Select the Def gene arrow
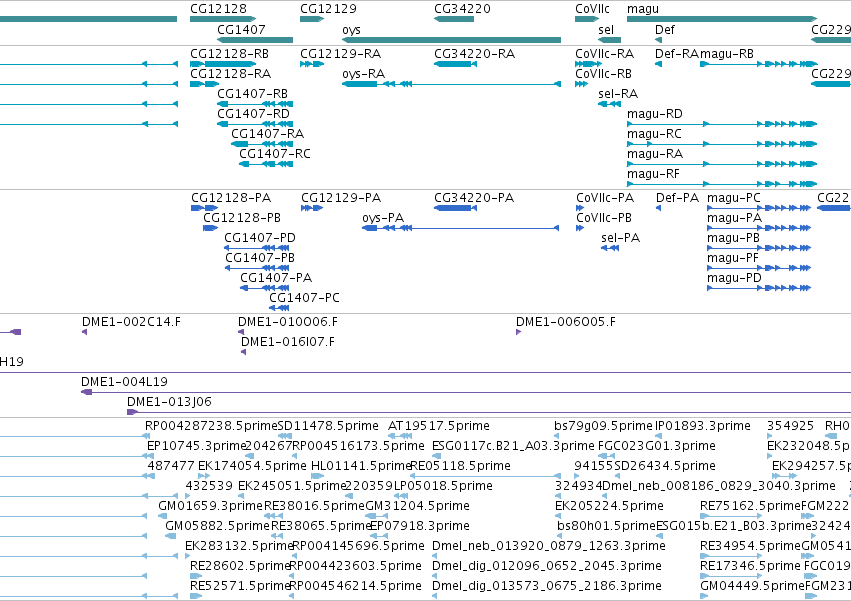 658,40
